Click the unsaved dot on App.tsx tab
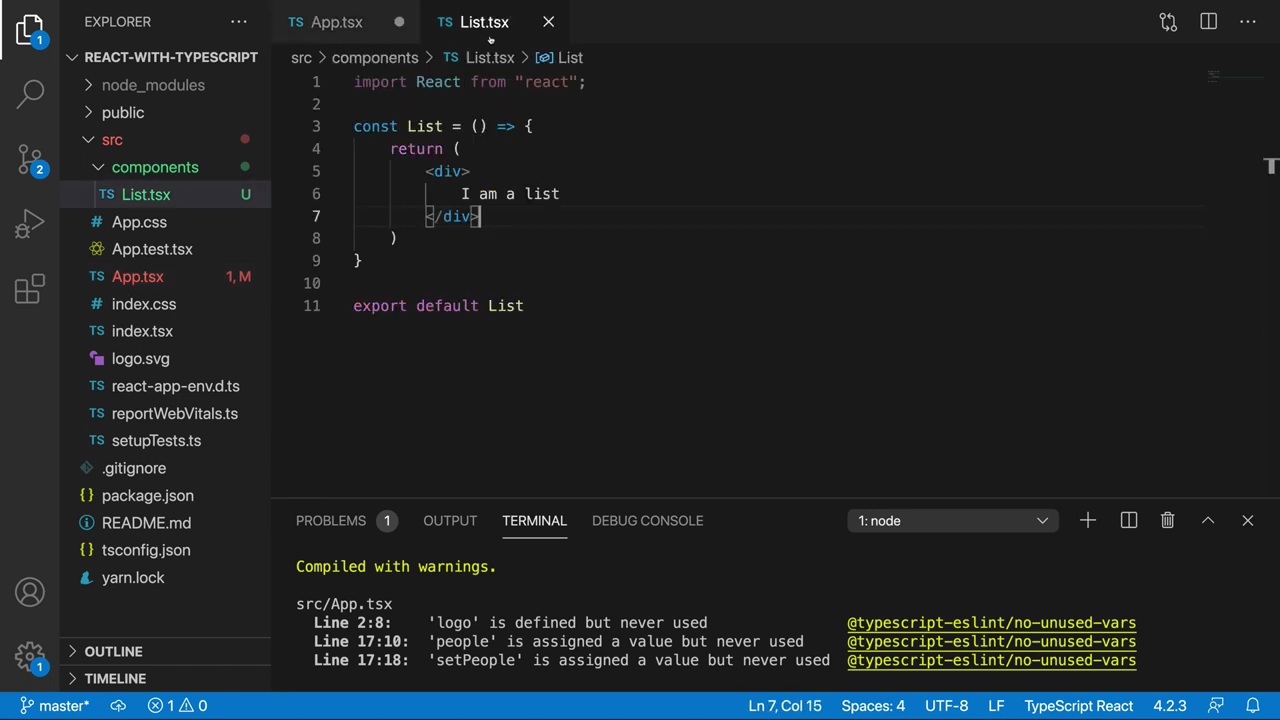 (399, 22)
